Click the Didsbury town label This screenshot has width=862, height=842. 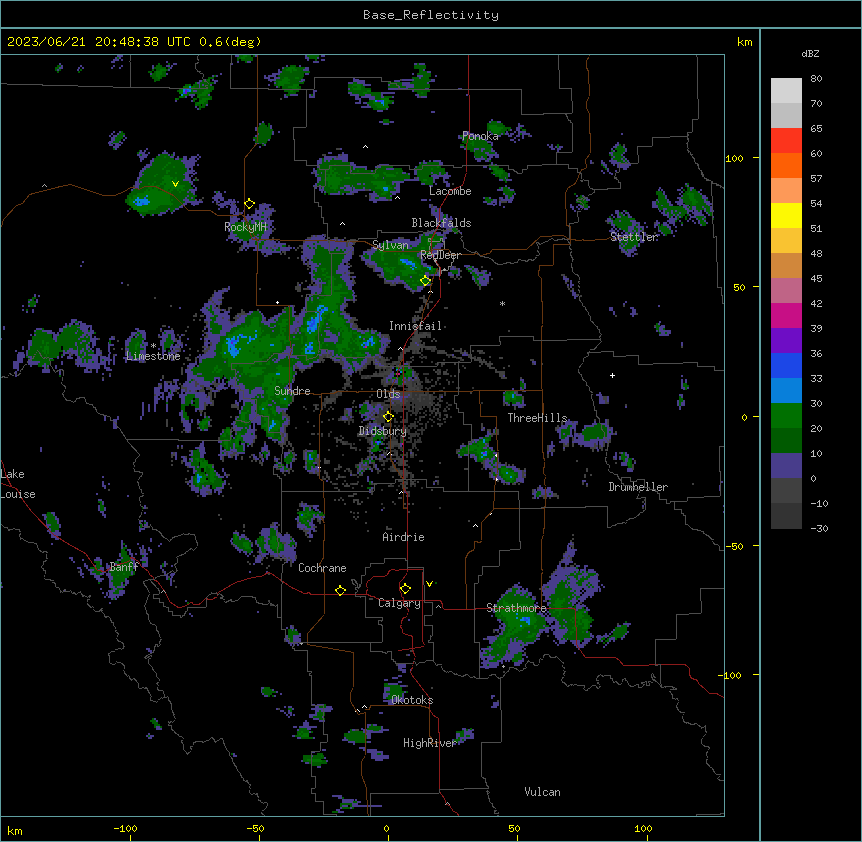[383, 431]
